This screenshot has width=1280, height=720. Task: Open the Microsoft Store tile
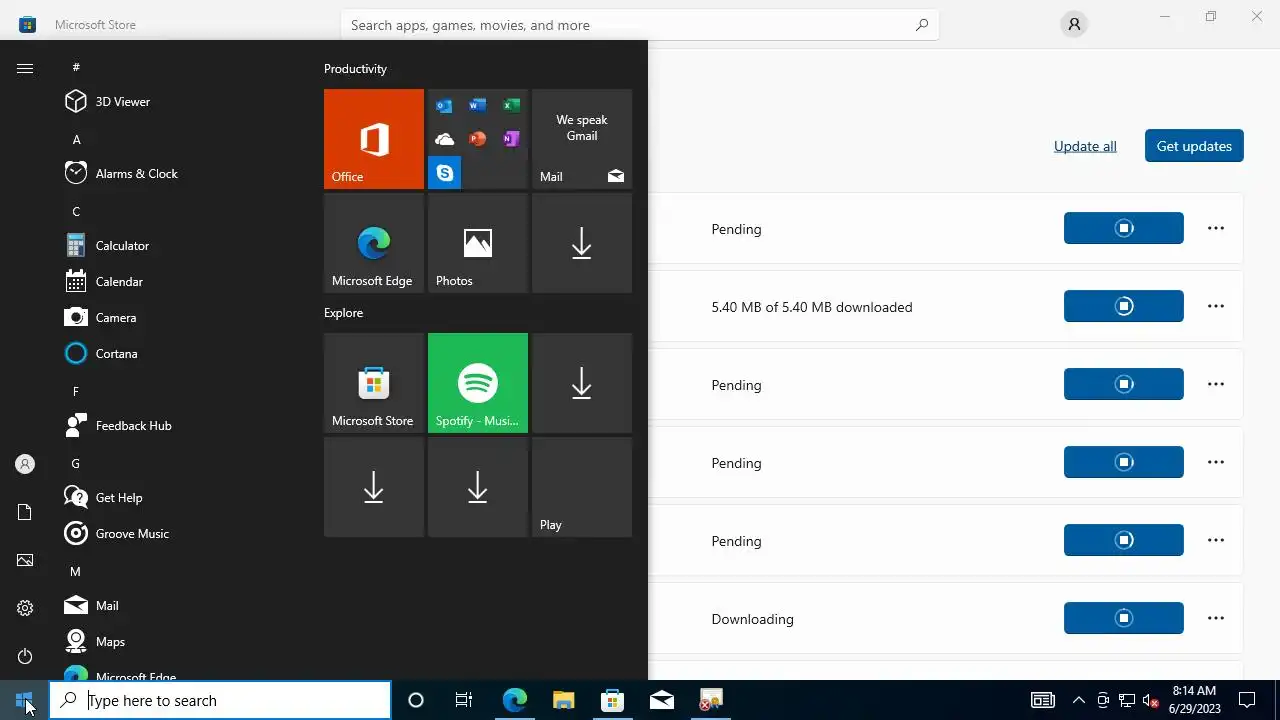(374, 383)
